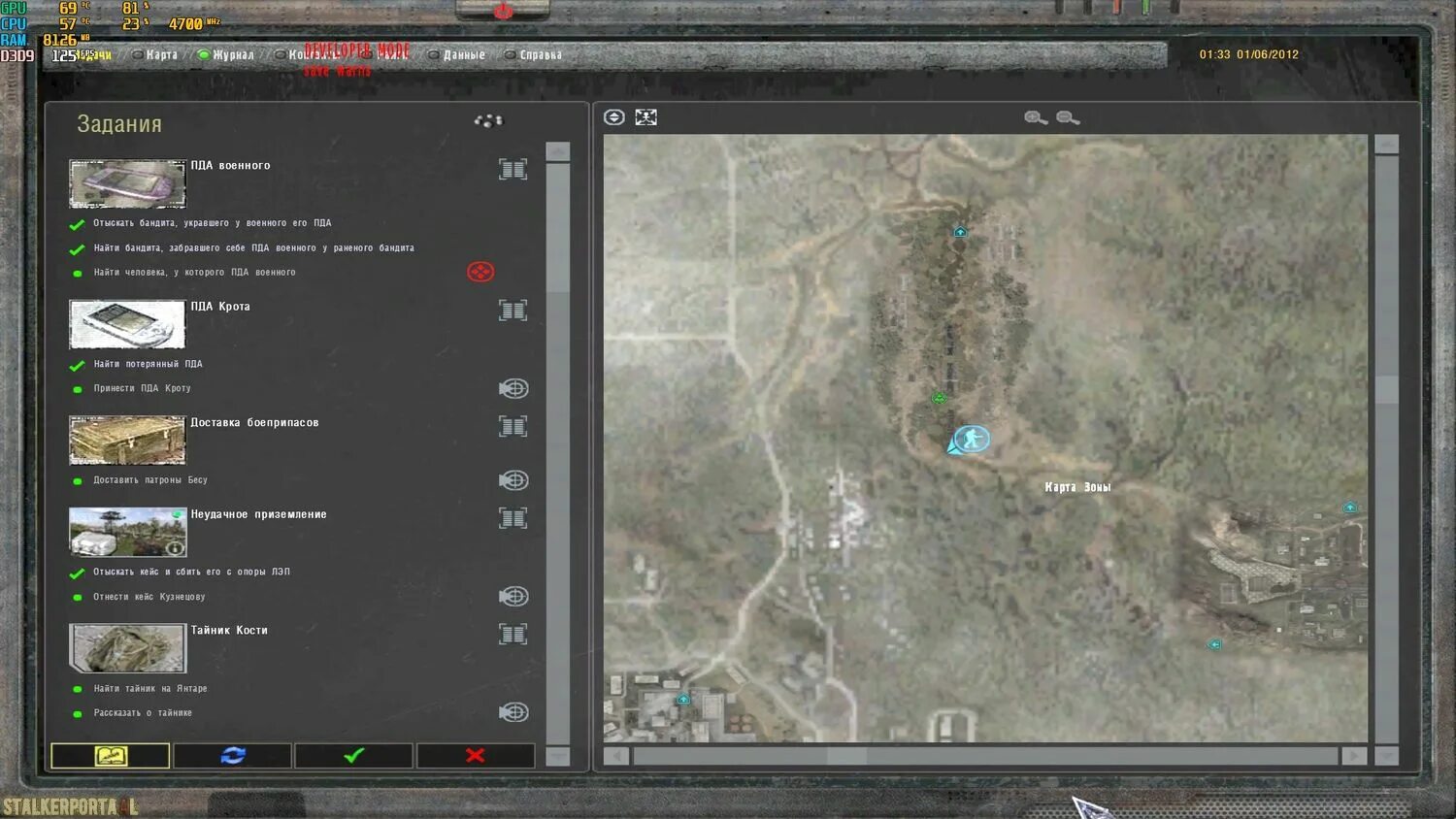Screen dimensions: 1456x819
Task: Switch to the Карта tab
Action: pyautogui.click(x=155, y=55)
